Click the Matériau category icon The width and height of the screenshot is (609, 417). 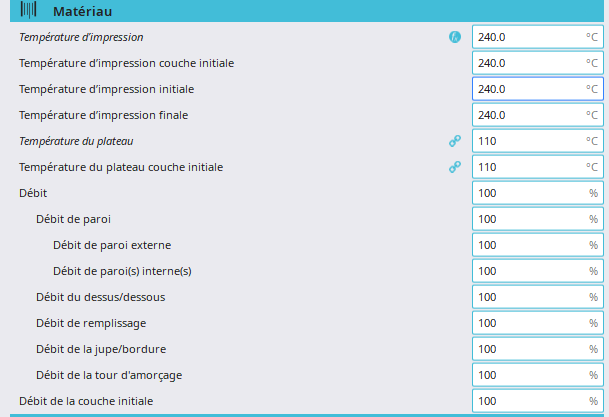tap(27, 11)
